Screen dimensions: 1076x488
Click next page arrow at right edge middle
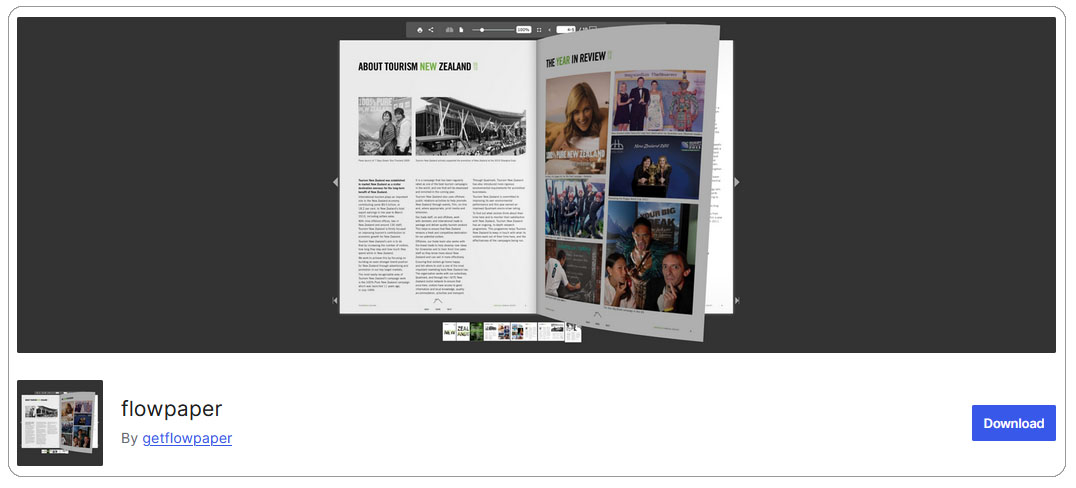(737, 182)
